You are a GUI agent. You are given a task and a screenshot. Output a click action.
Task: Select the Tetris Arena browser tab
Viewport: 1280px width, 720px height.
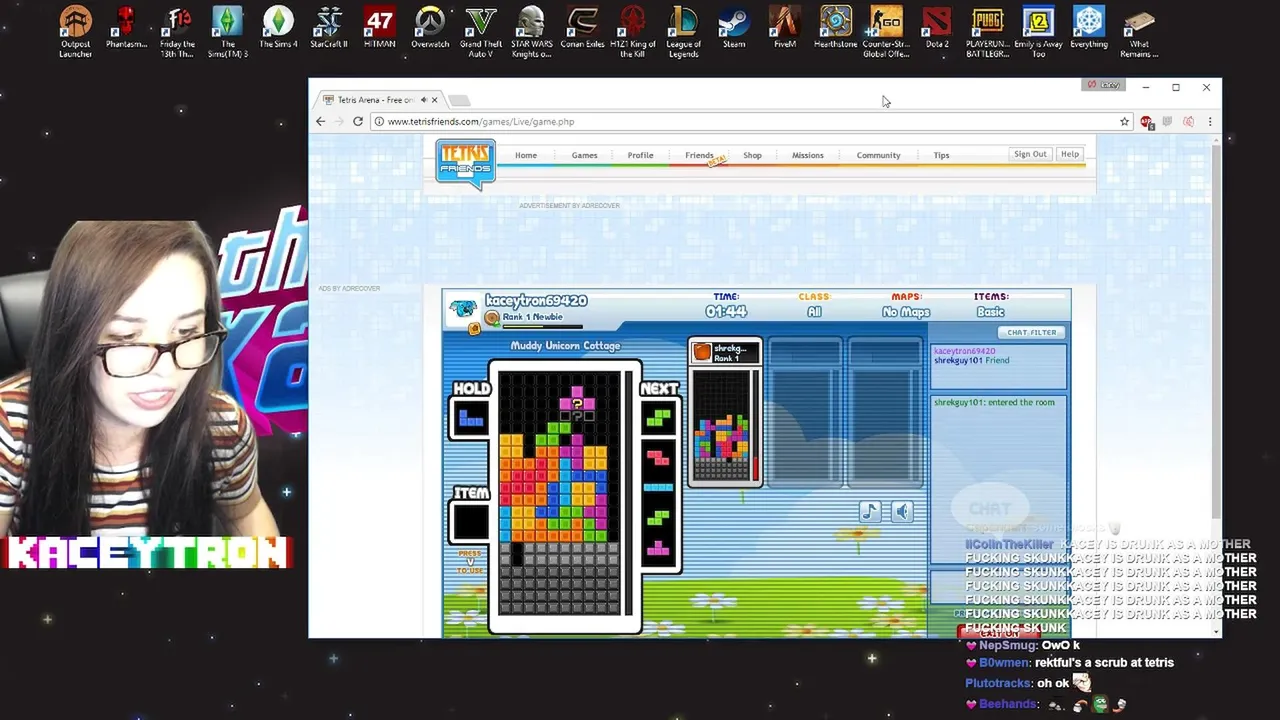coord(378,100)
